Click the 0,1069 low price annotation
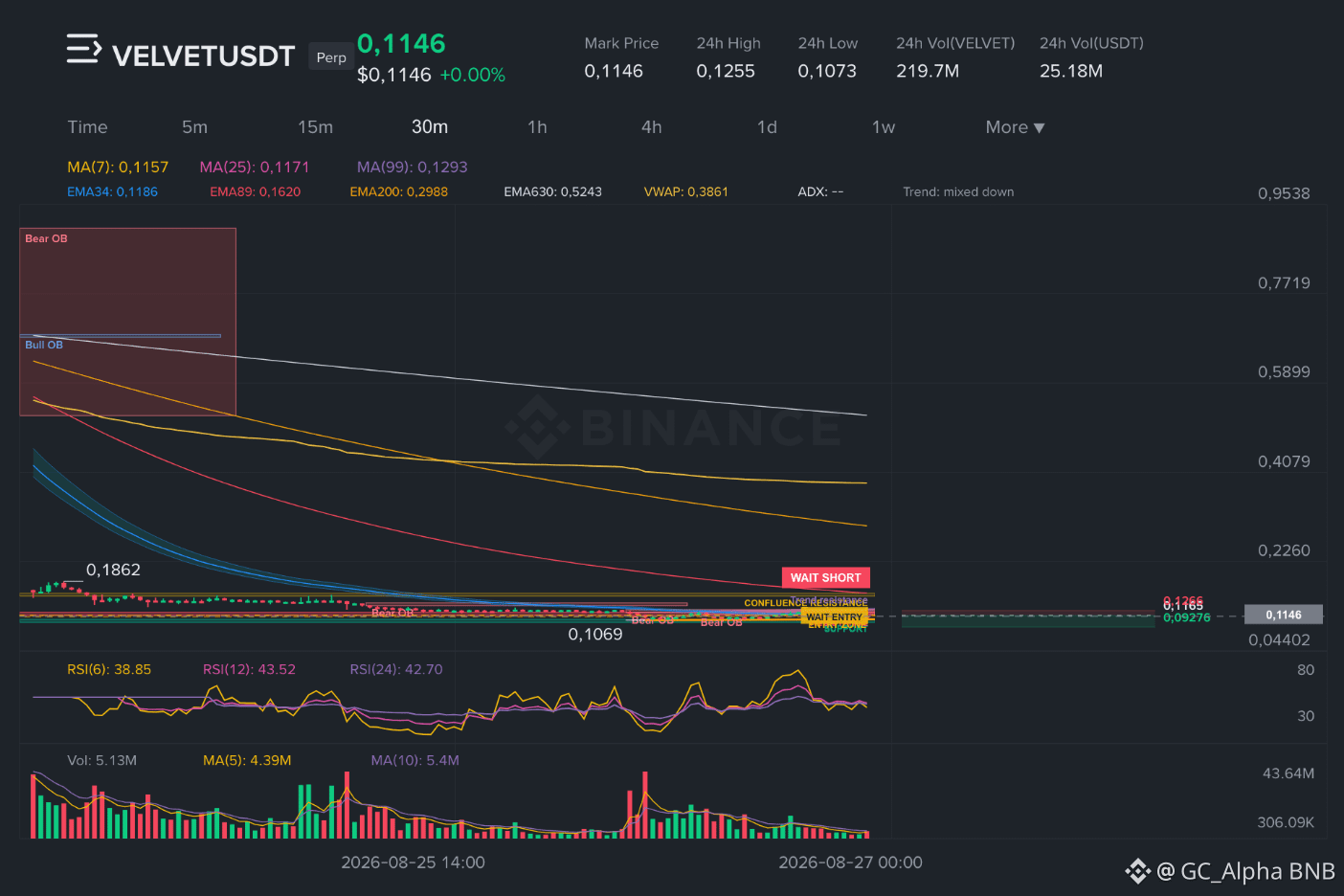Screen dimensions: 1344x896 (595, 634)
